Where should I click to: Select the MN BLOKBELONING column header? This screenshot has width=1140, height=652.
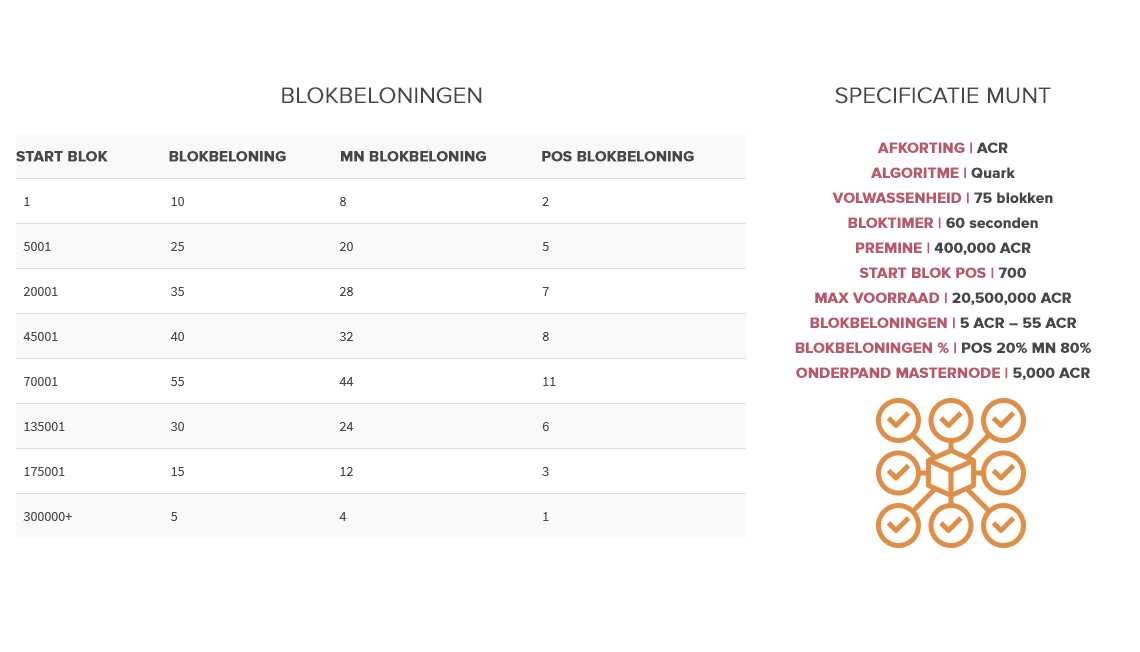[x=413, y=156]
